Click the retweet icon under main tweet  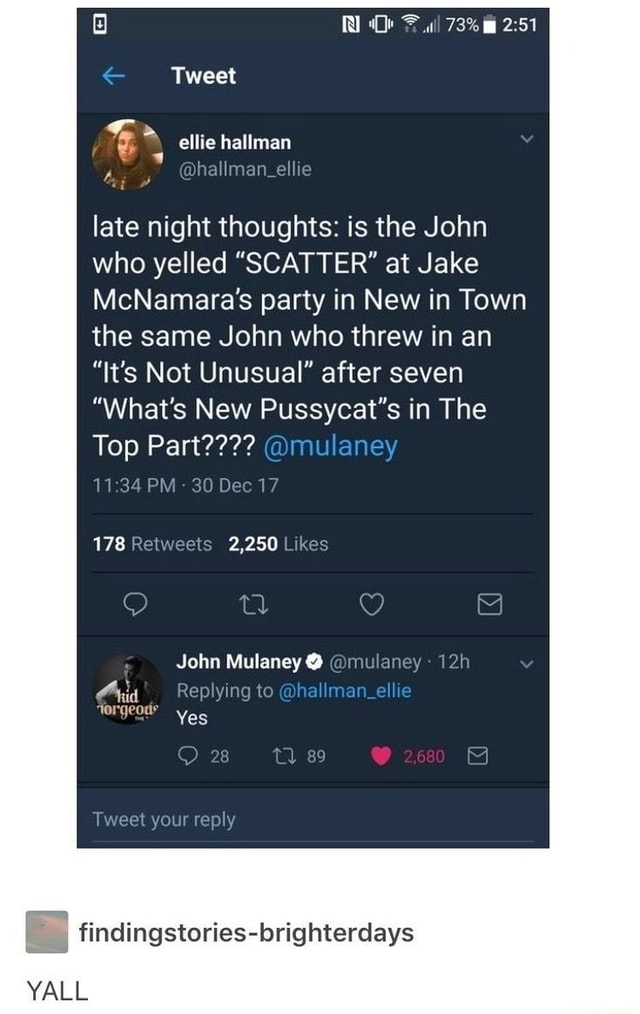click(x=253, y=605)
